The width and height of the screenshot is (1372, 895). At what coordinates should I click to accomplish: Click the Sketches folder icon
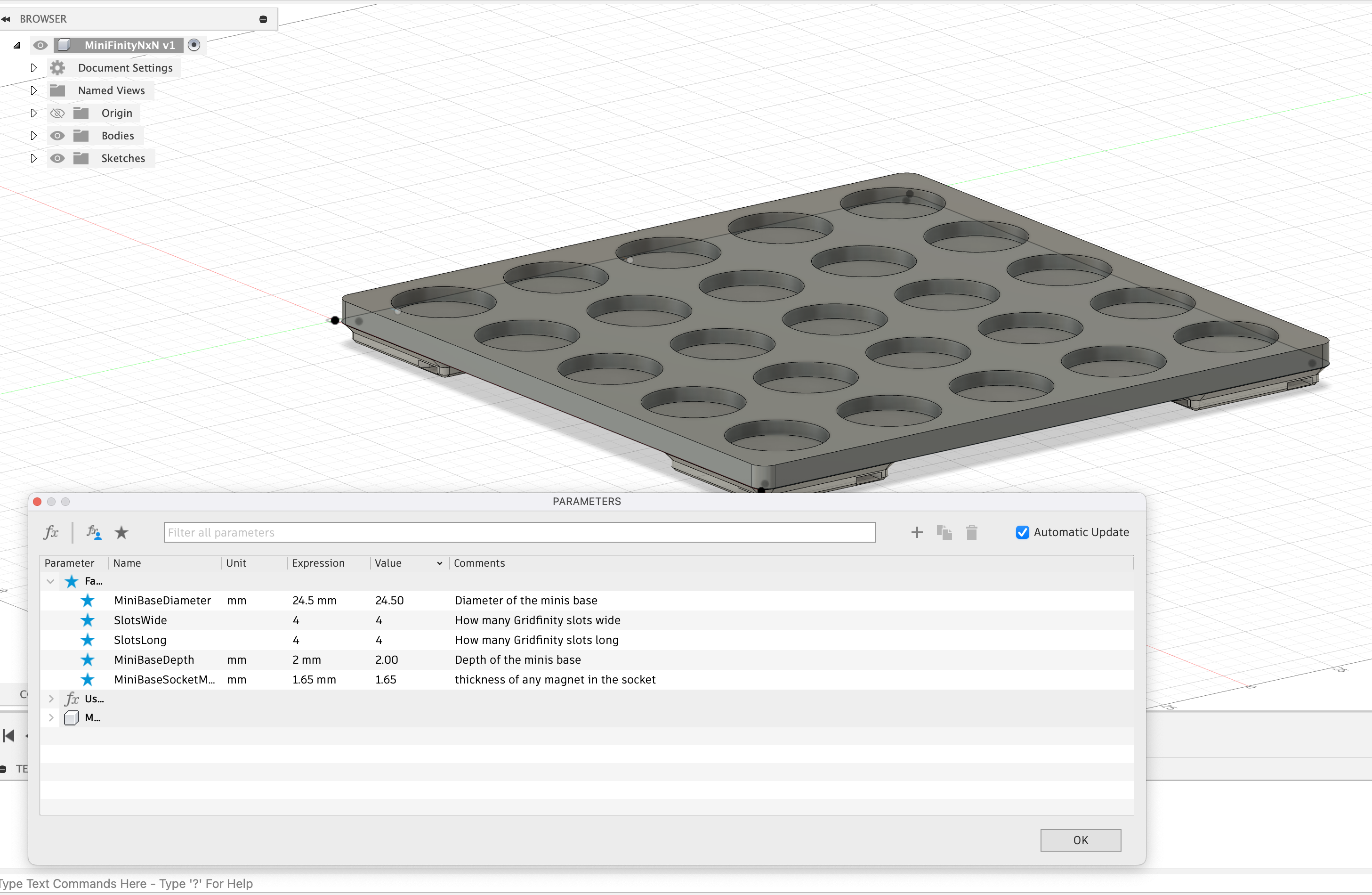pos(81,158)
